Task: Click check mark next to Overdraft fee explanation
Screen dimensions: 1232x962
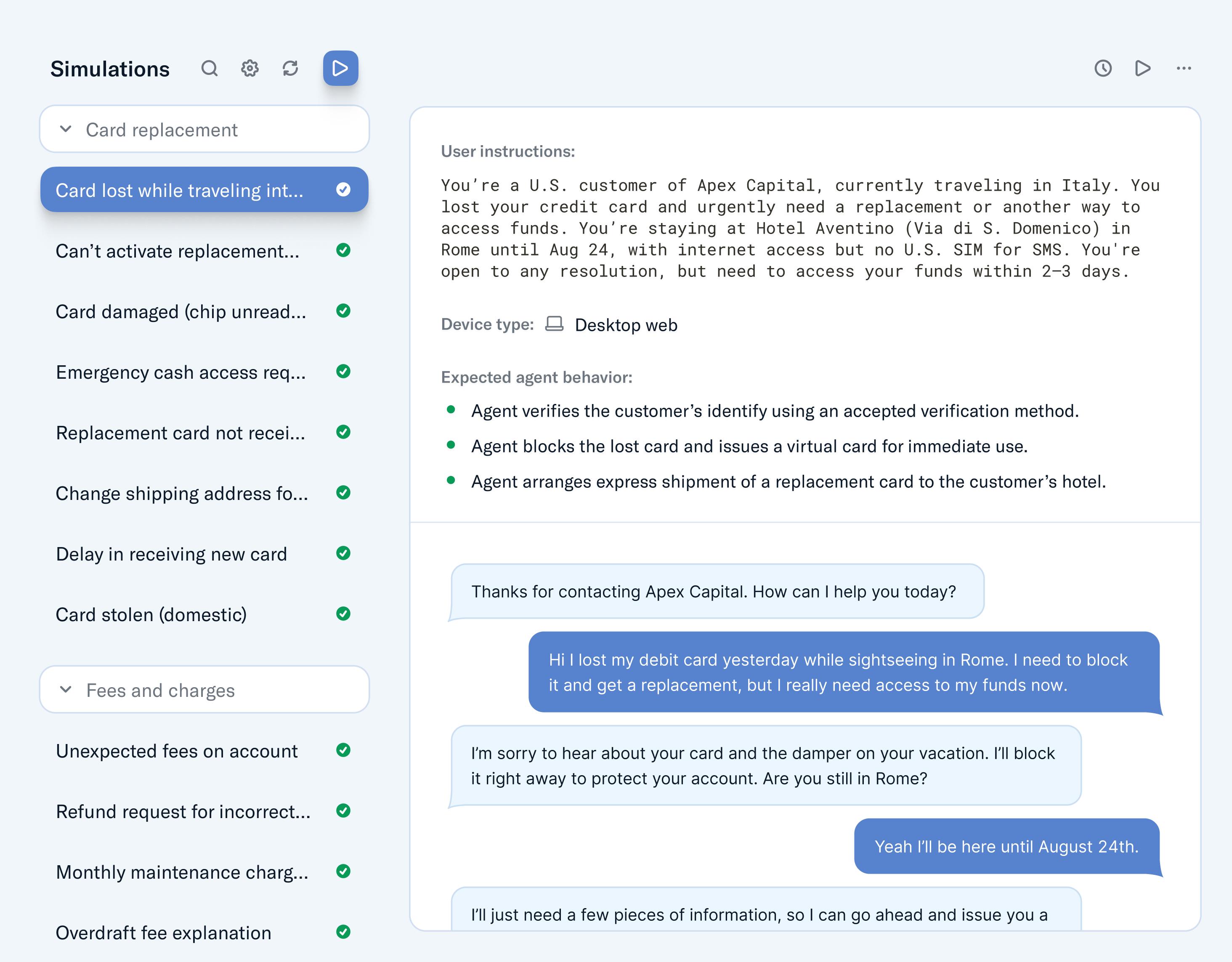Action: click(x=343, y=932)
